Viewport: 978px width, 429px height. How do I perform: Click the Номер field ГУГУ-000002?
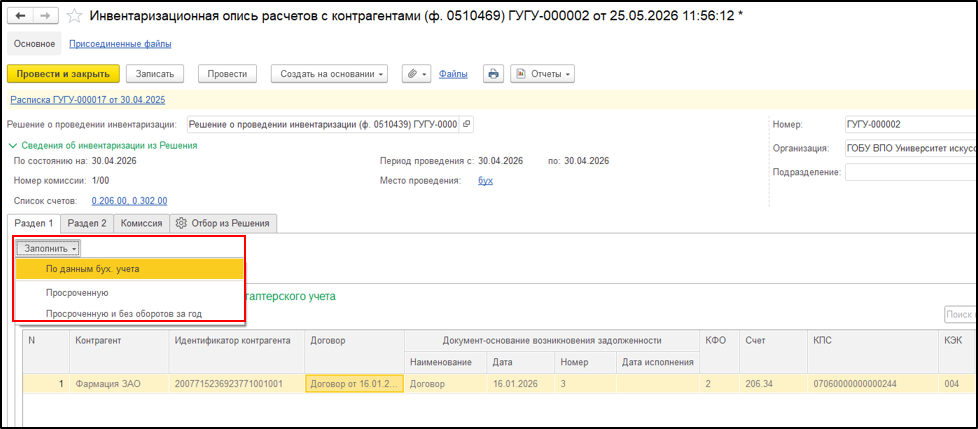tap(910, 125)
